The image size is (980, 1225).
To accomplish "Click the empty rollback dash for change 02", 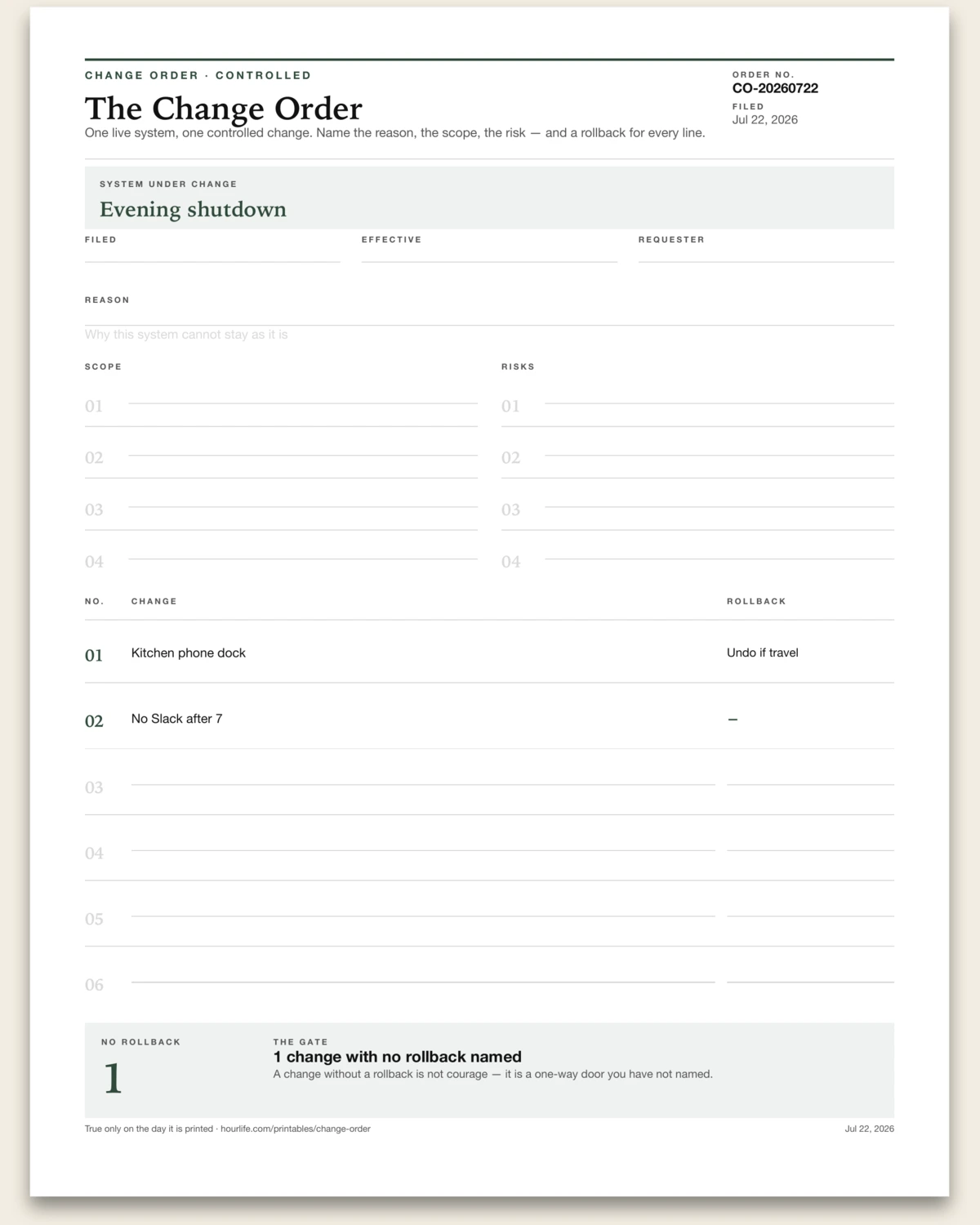I will 733,719.
